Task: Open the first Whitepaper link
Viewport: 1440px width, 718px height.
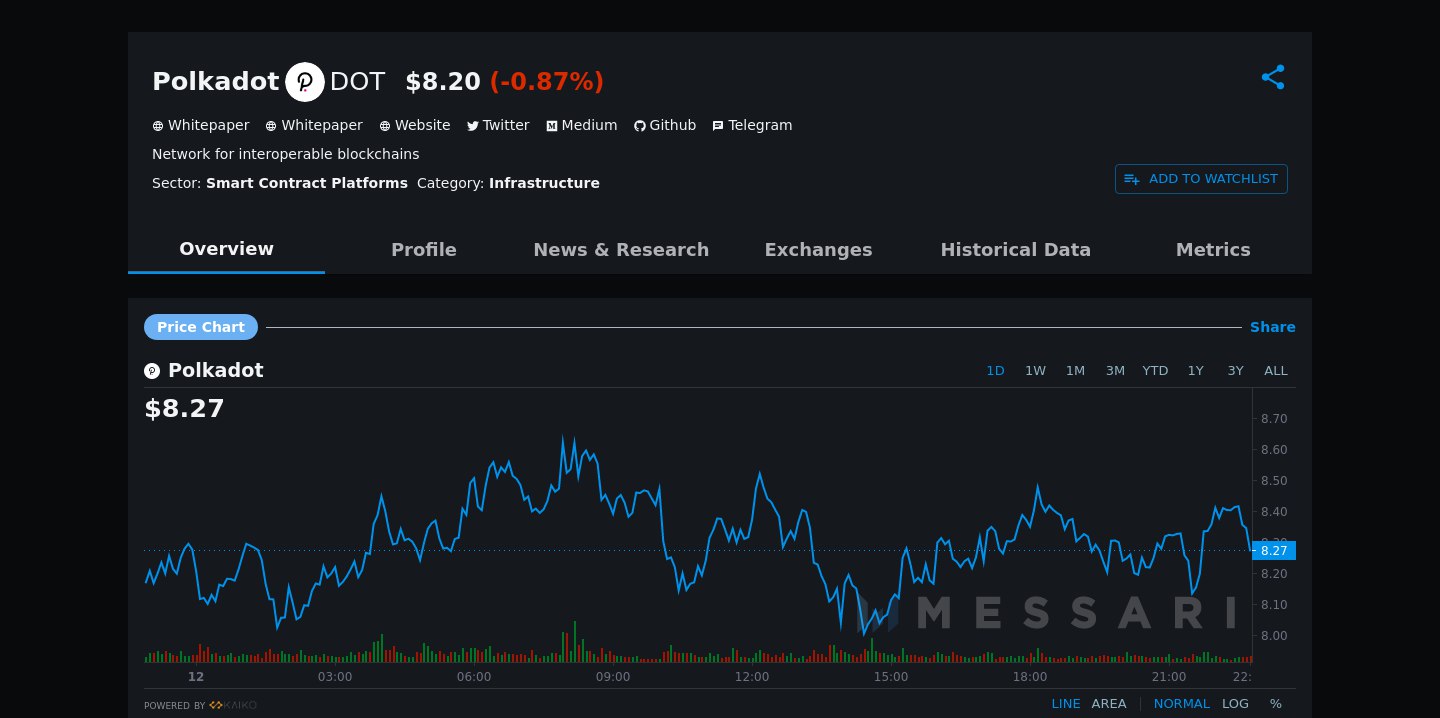Action: (209, 125)
